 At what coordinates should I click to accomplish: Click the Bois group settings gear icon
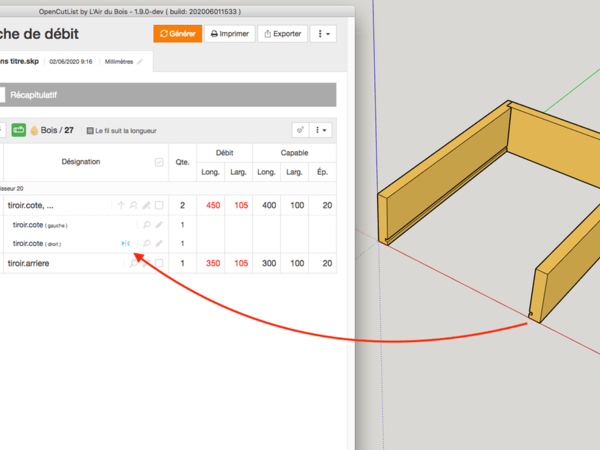(299, 130)
